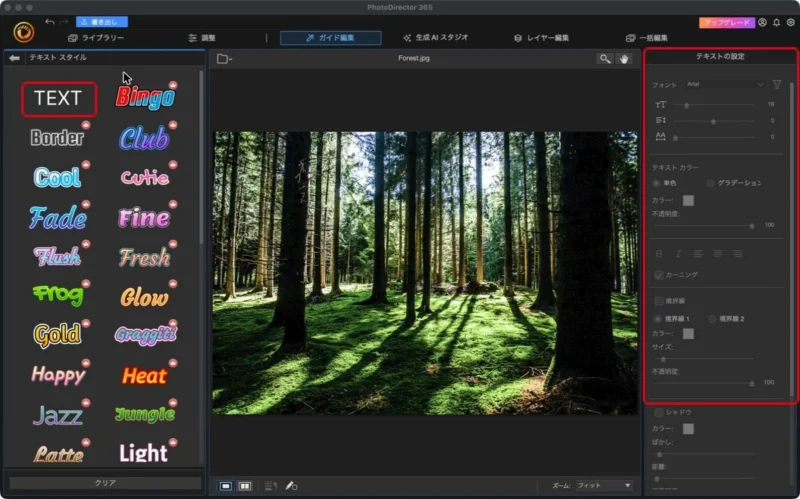Adjust the line spacing slider

pyautogui.click(x=713, y=121)
